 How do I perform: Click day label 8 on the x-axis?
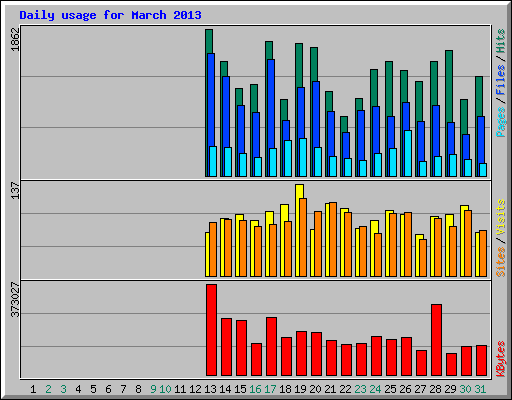[x=138, y=389]
